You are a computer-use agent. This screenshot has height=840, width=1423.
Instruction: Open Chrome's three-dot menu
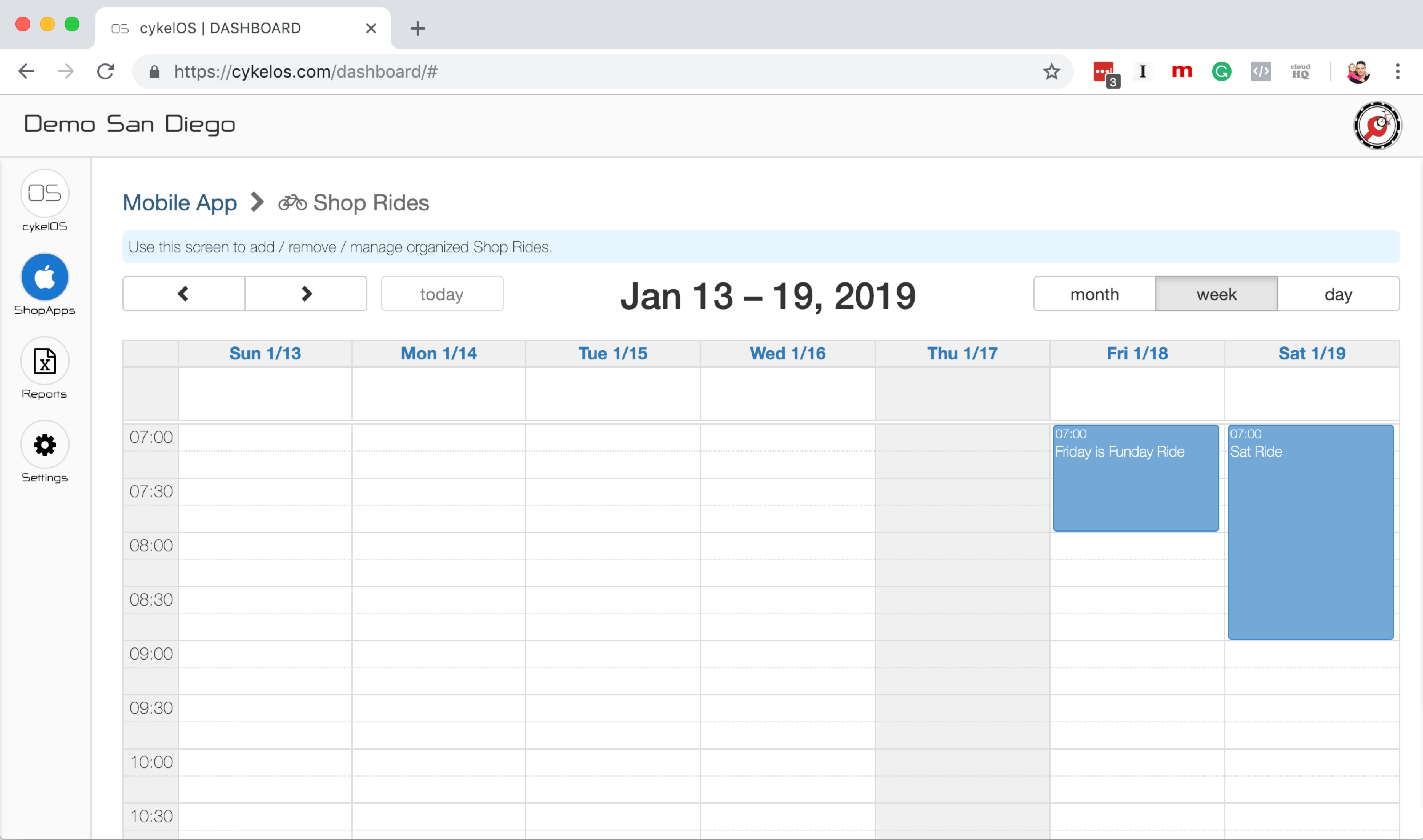click(1397, 71)
